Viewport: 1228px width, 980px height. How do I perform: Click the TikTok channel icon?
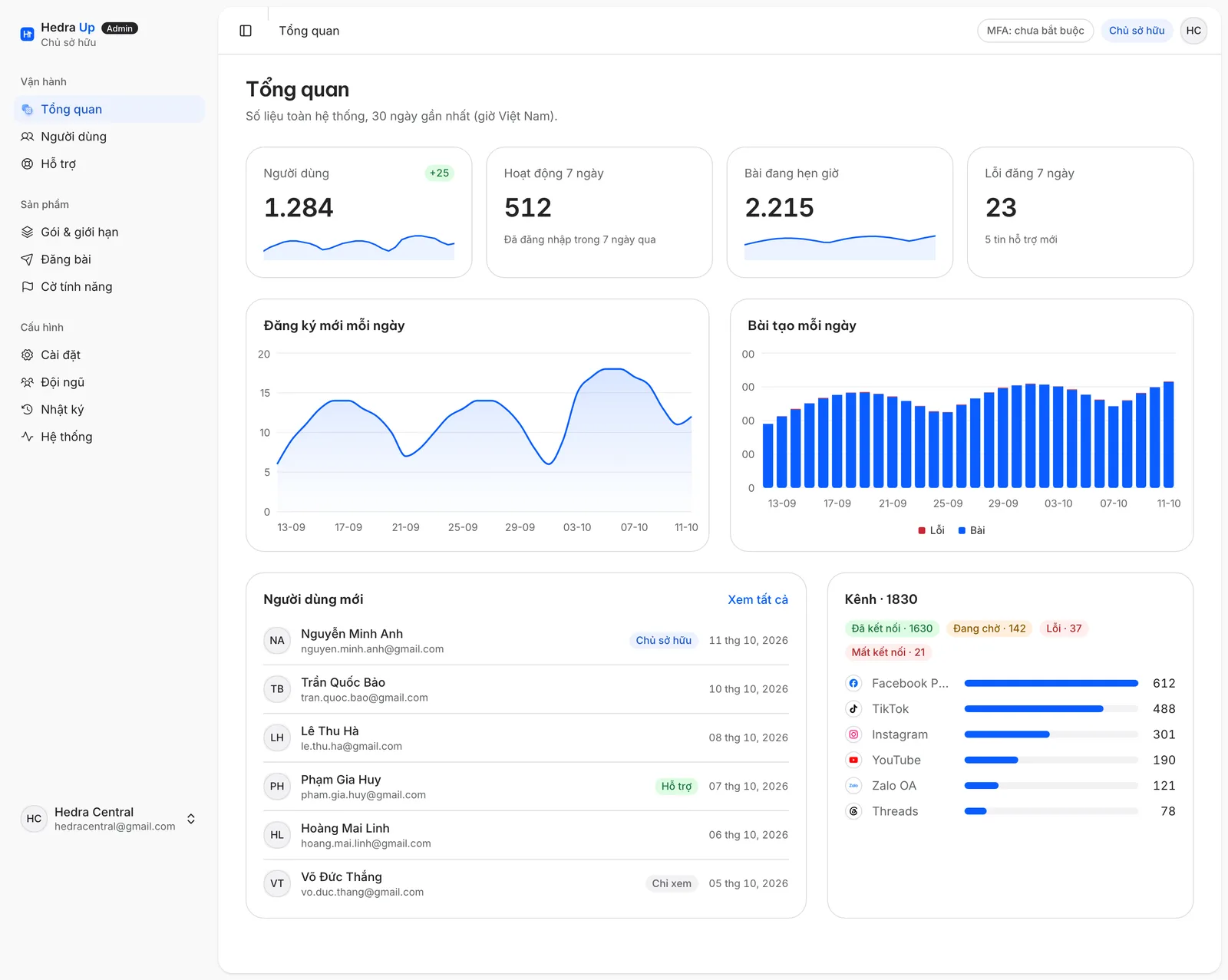(x=853, y=708)
